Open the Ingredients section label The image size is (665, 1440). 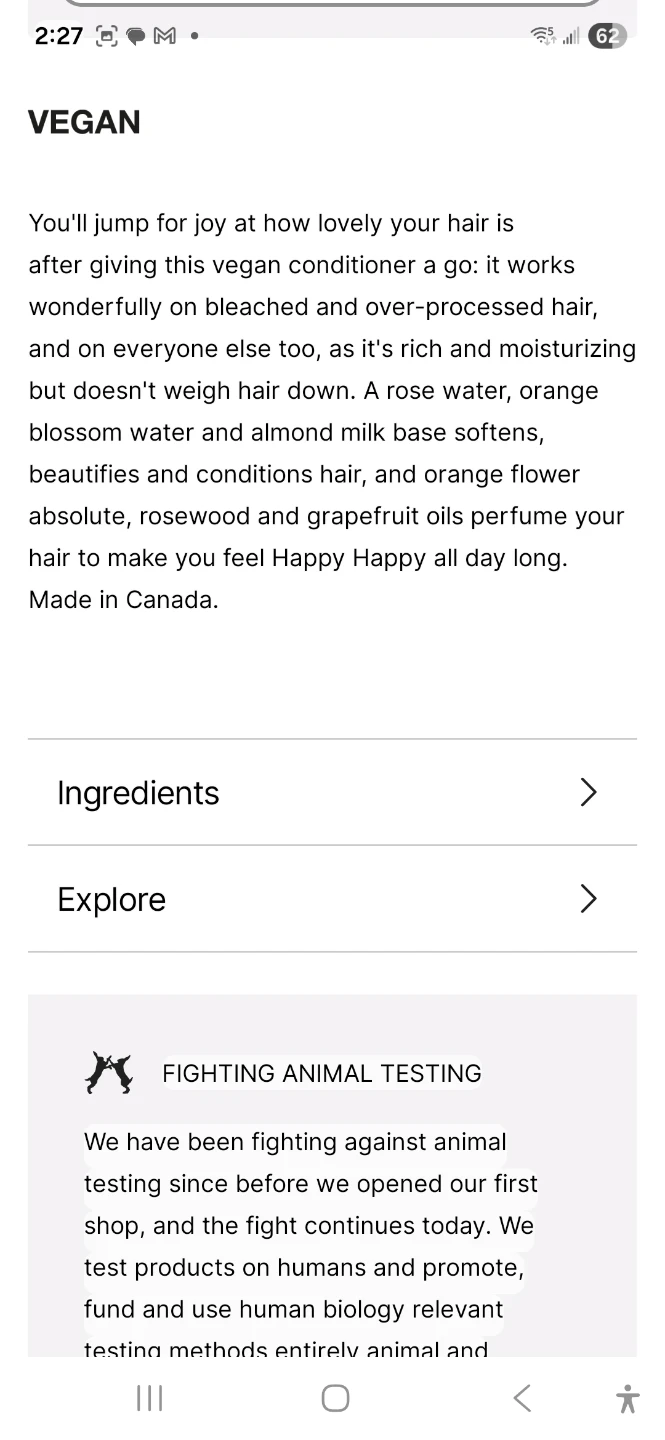point(138,793)
